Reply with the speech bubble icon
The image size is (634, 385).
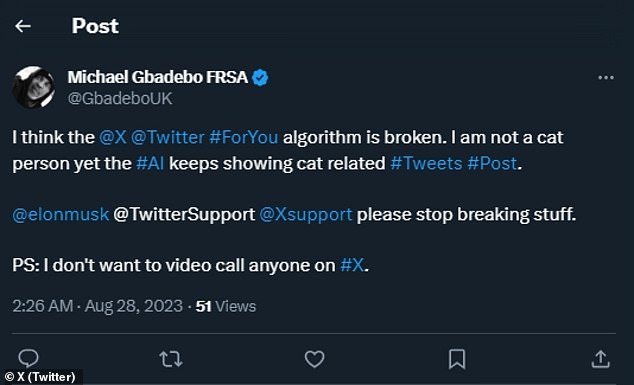pos(28,358)
